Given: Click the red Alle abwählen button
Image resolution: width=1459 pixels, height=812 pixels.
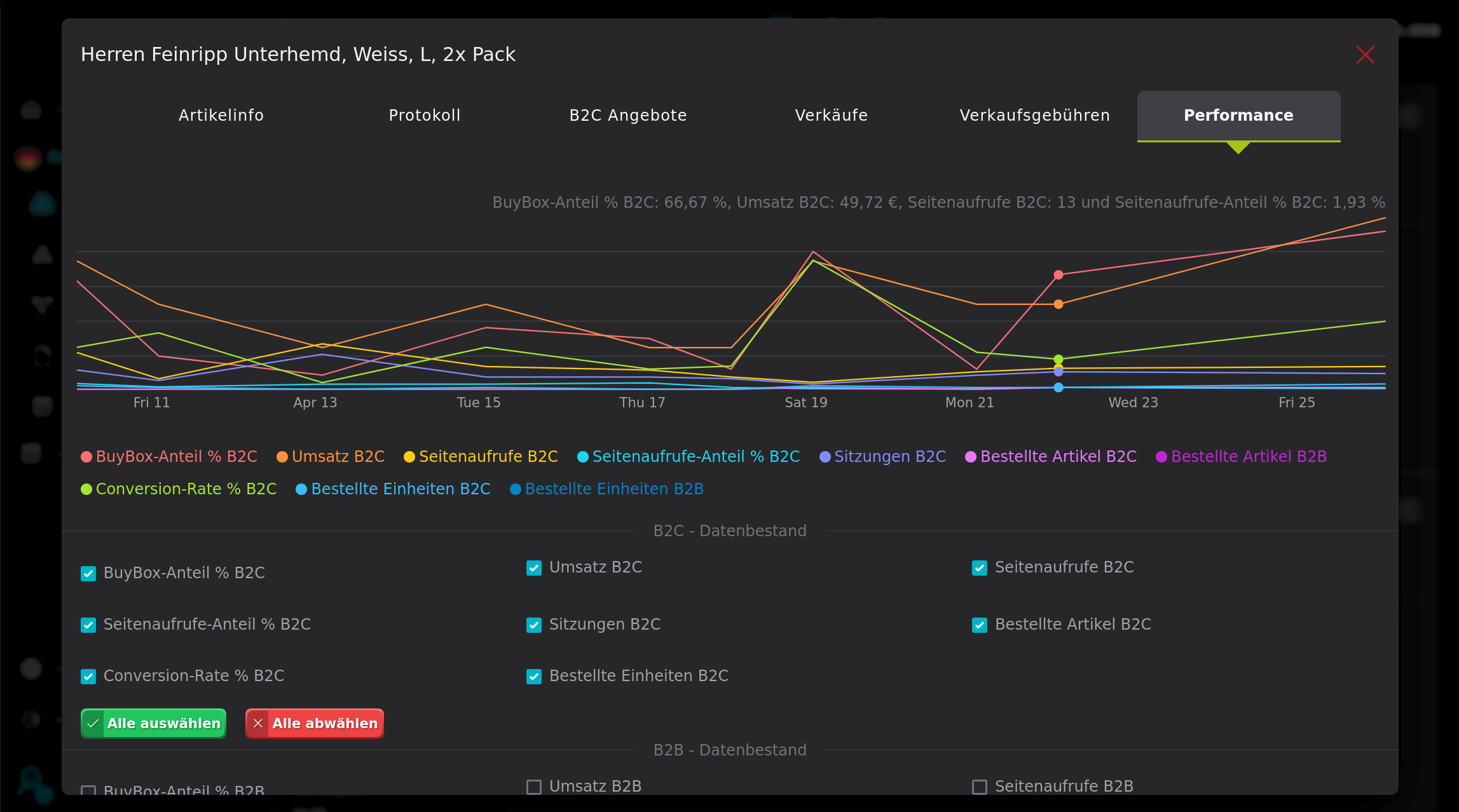Looking at the screenshot, I should click(x=314, y=723).
